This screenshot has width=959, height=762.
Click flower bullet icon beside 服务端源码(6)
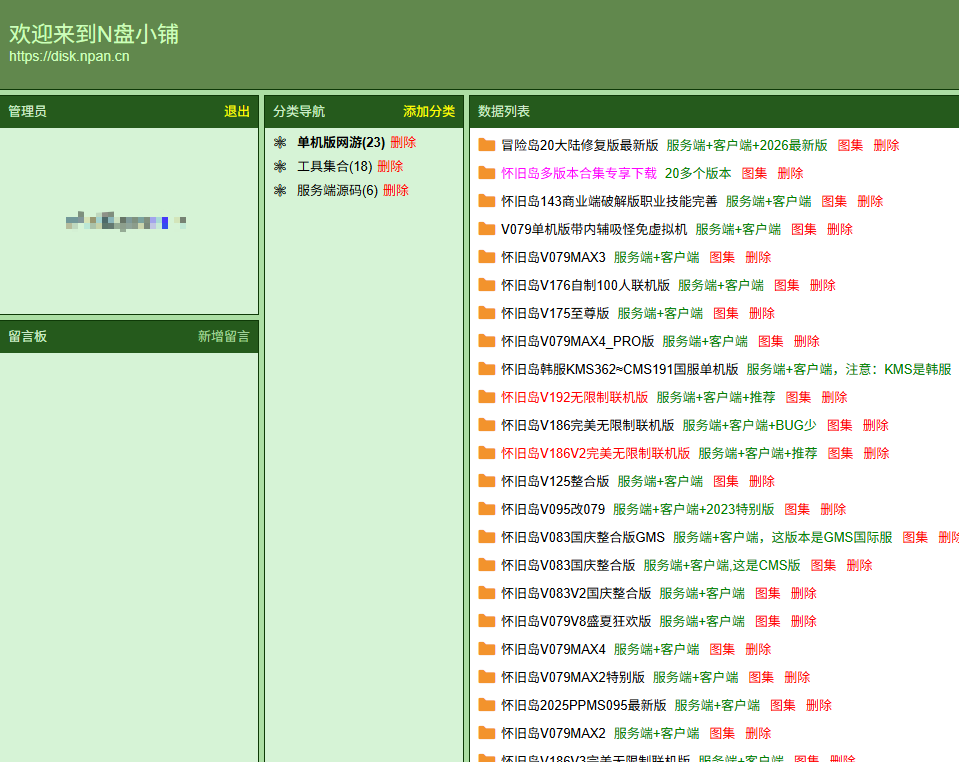coord(280,190)
